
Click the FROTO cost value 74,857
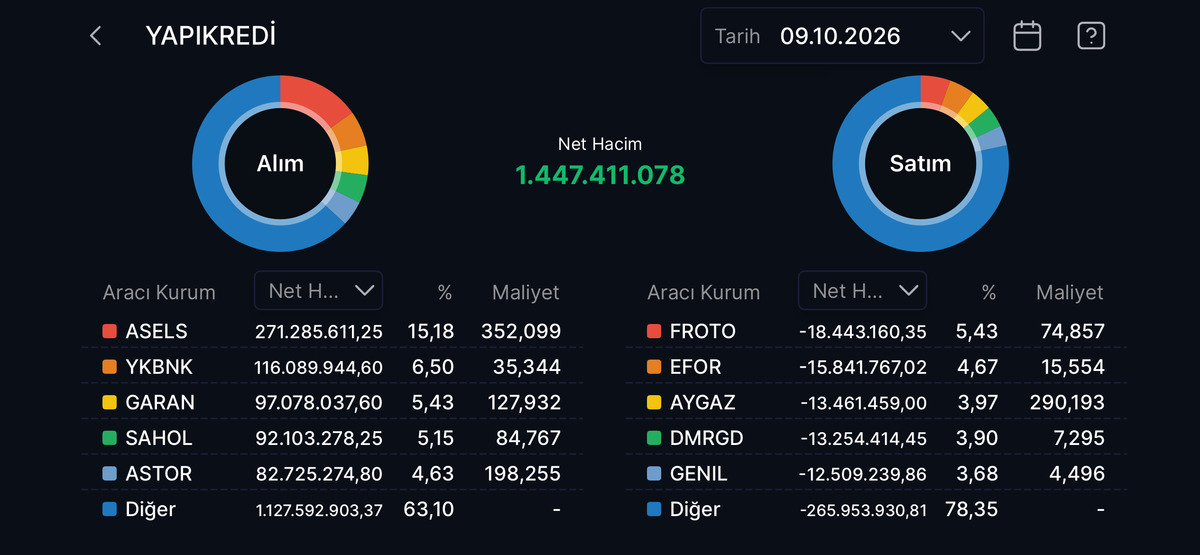1071,331
